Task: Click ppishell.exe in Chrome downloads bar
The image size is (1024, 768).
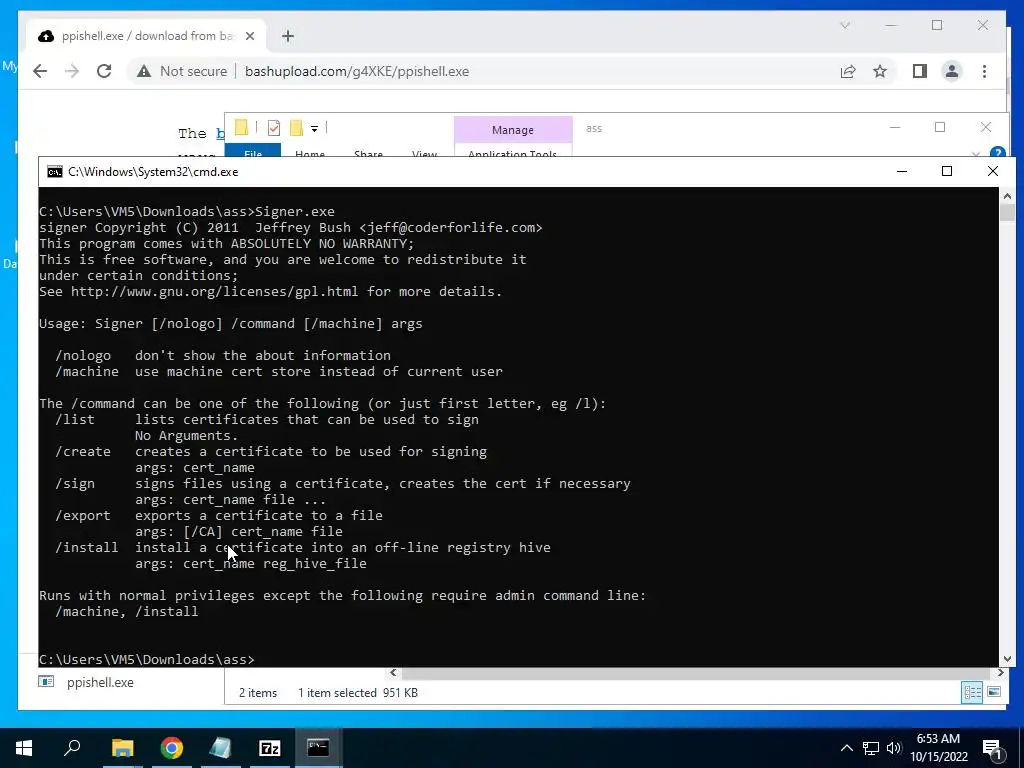Action: pyautogui.click(x=100, y=682)
